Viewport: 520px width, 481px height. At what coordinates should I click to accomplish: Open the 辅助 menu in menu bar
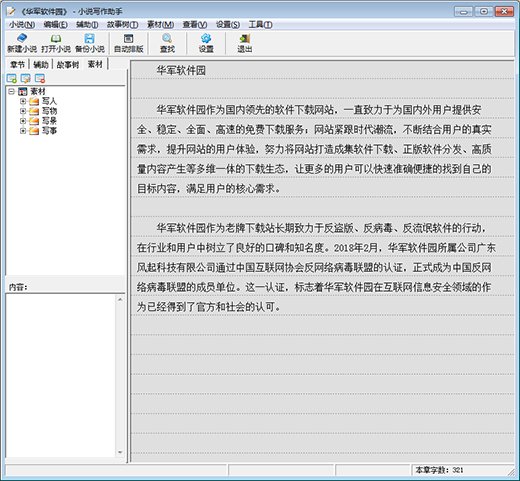[x=87, y=25]
